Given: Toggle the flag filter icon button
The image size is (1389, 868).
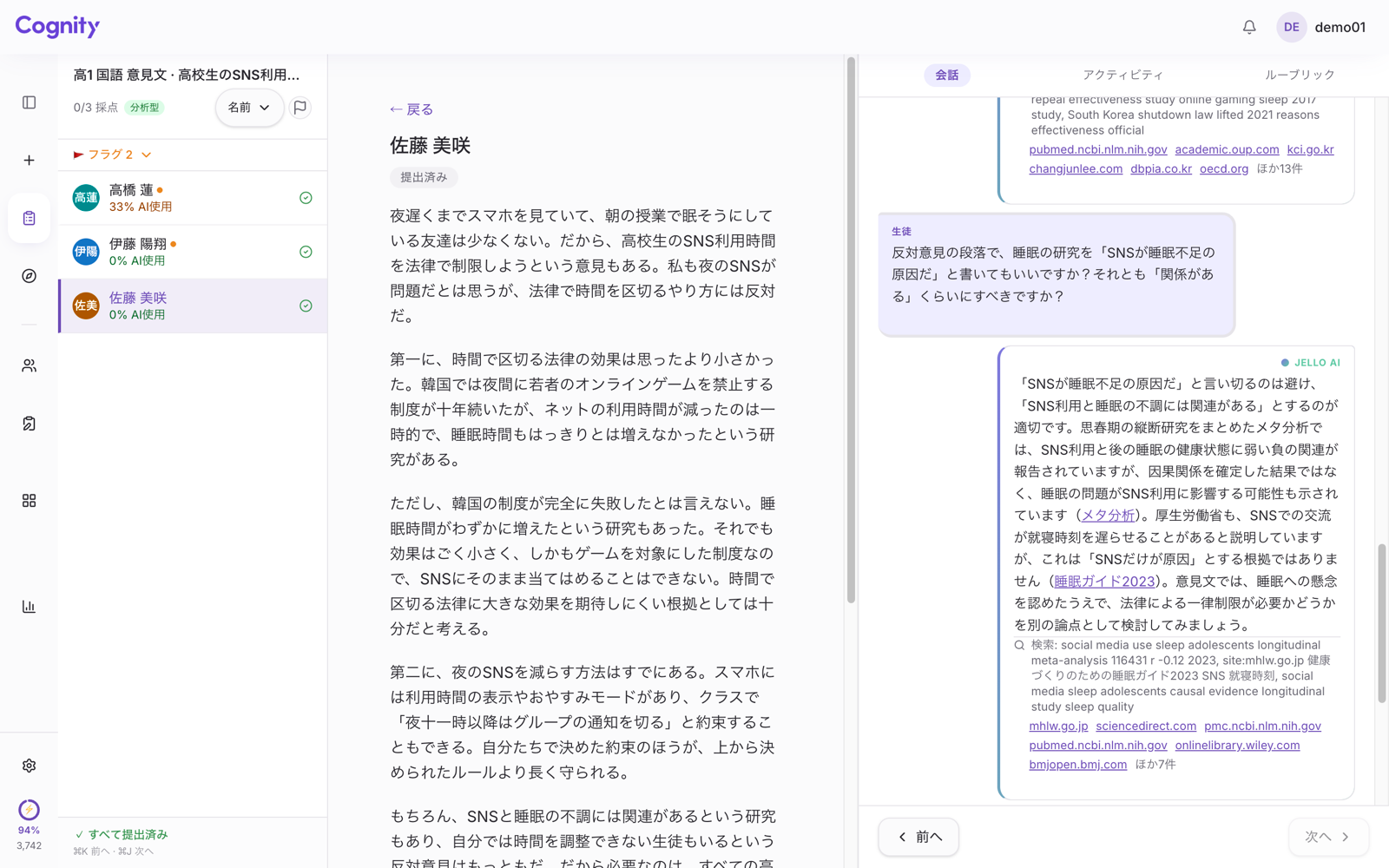Looking at the screenshot, I should pyautogui.click(x=300, y=108).
